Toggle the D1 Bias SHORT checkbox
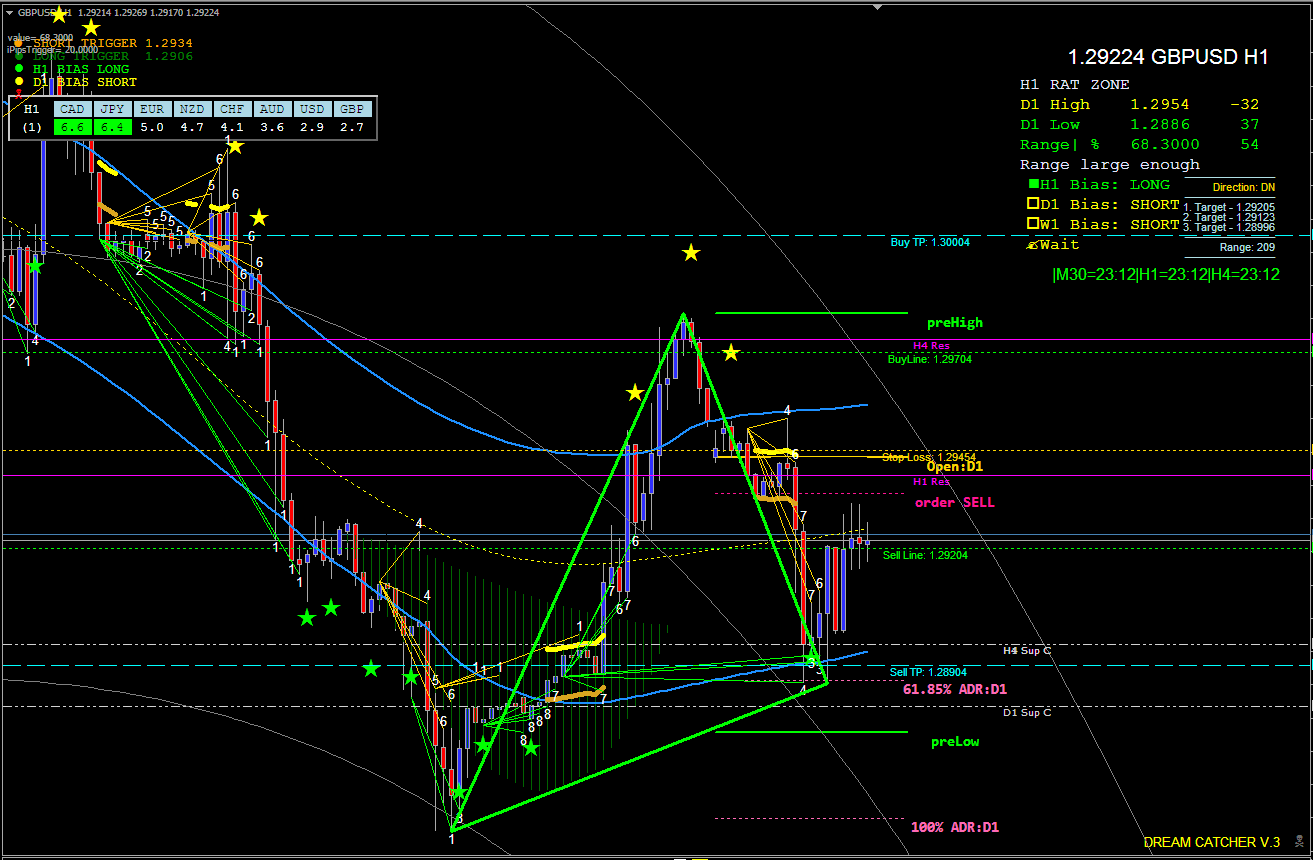The image size is (1313, 860). [x=1031, y=204]
